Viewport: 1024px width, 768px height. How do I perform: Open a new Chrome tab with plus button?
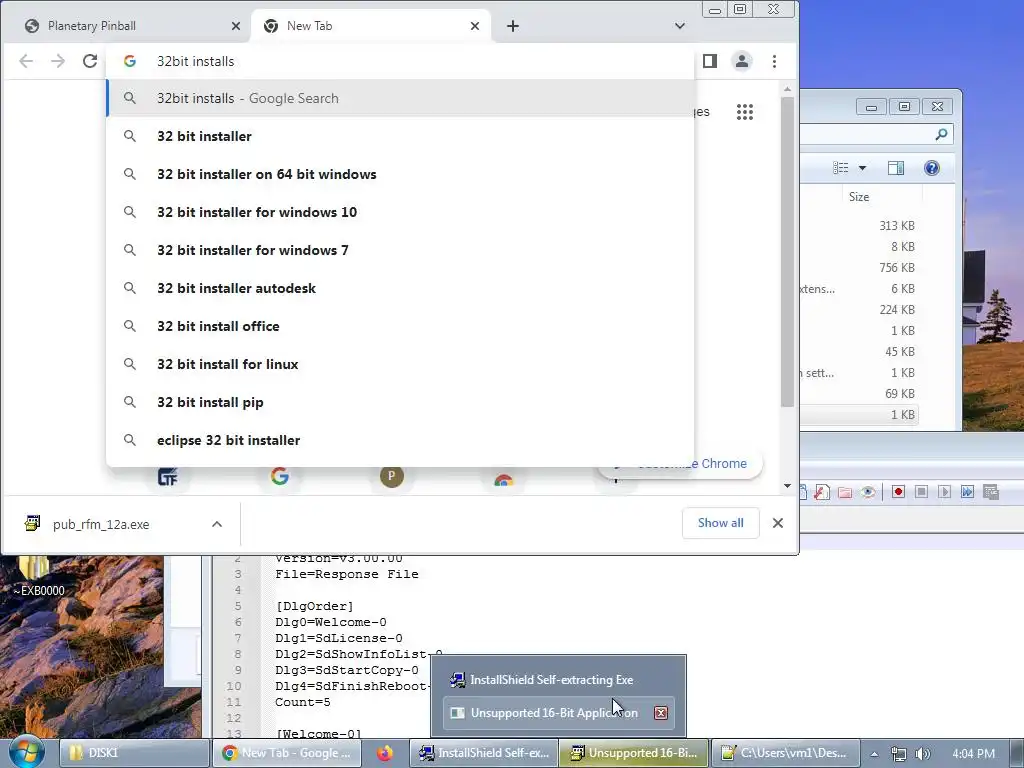(513, 26)
